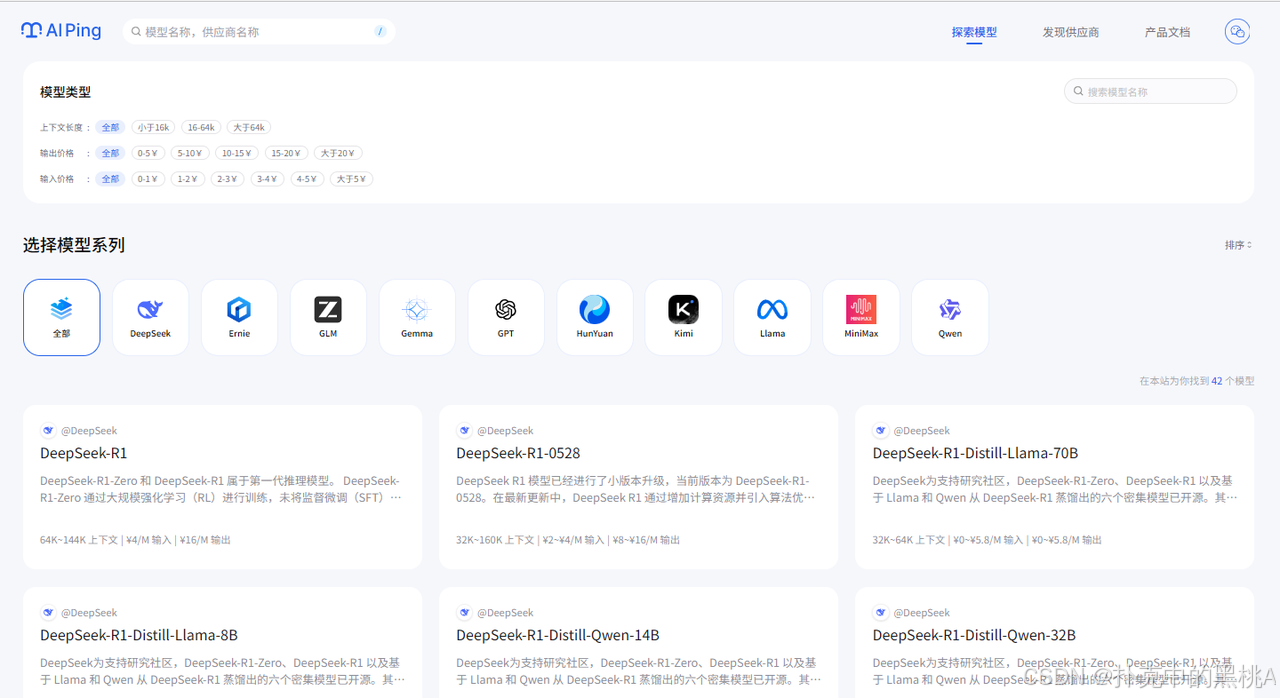Select 全部 for 输出价格 filter

[110, 153]
